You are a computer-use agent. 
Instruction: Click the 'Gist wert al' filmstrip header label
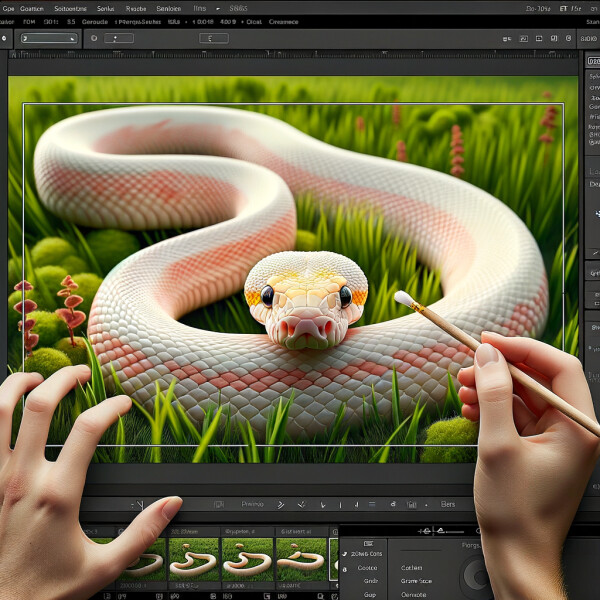click(x=295, y=532)
